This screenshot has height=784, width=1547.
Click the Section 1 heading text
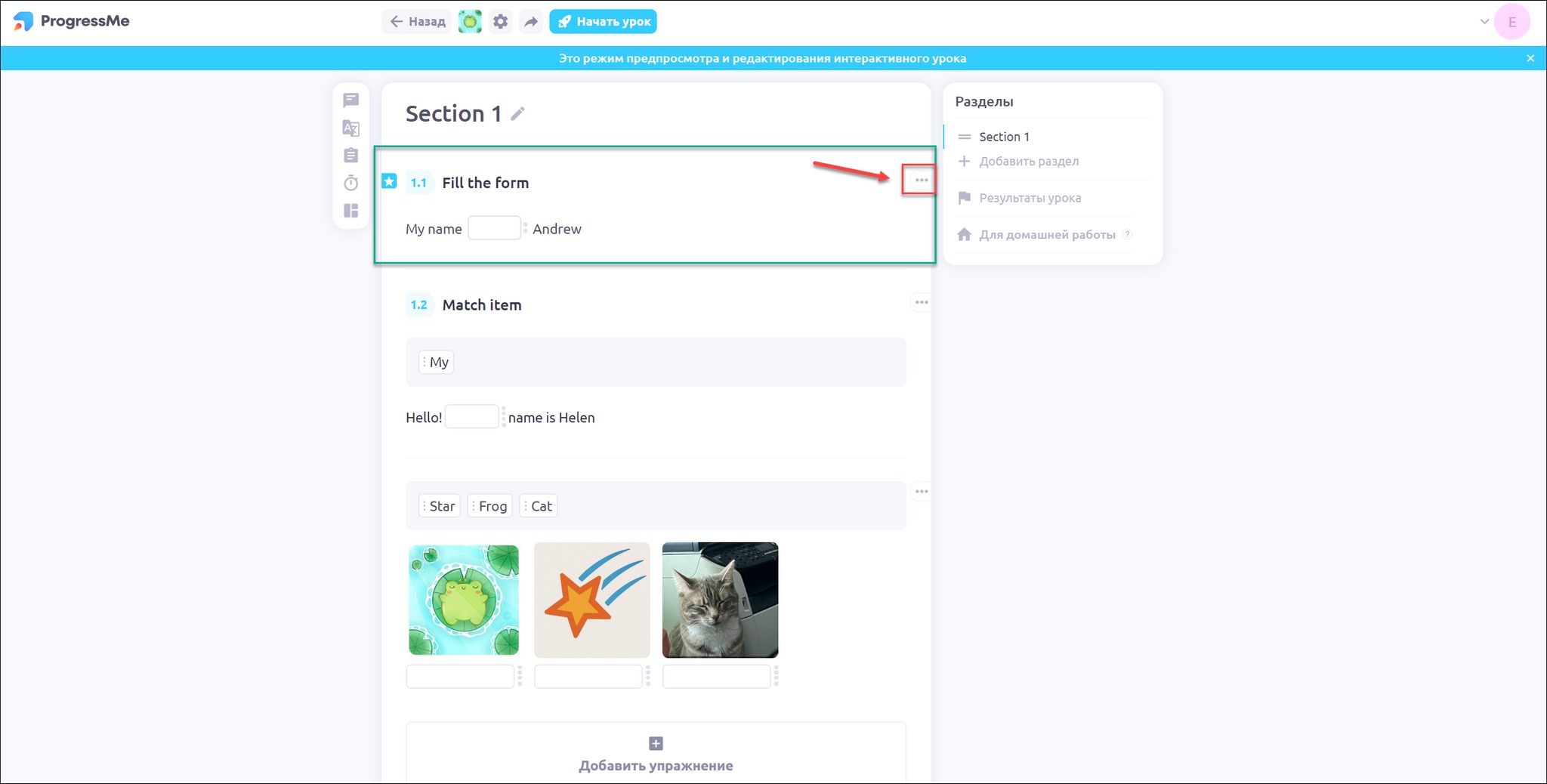click(x=453, y=113)
